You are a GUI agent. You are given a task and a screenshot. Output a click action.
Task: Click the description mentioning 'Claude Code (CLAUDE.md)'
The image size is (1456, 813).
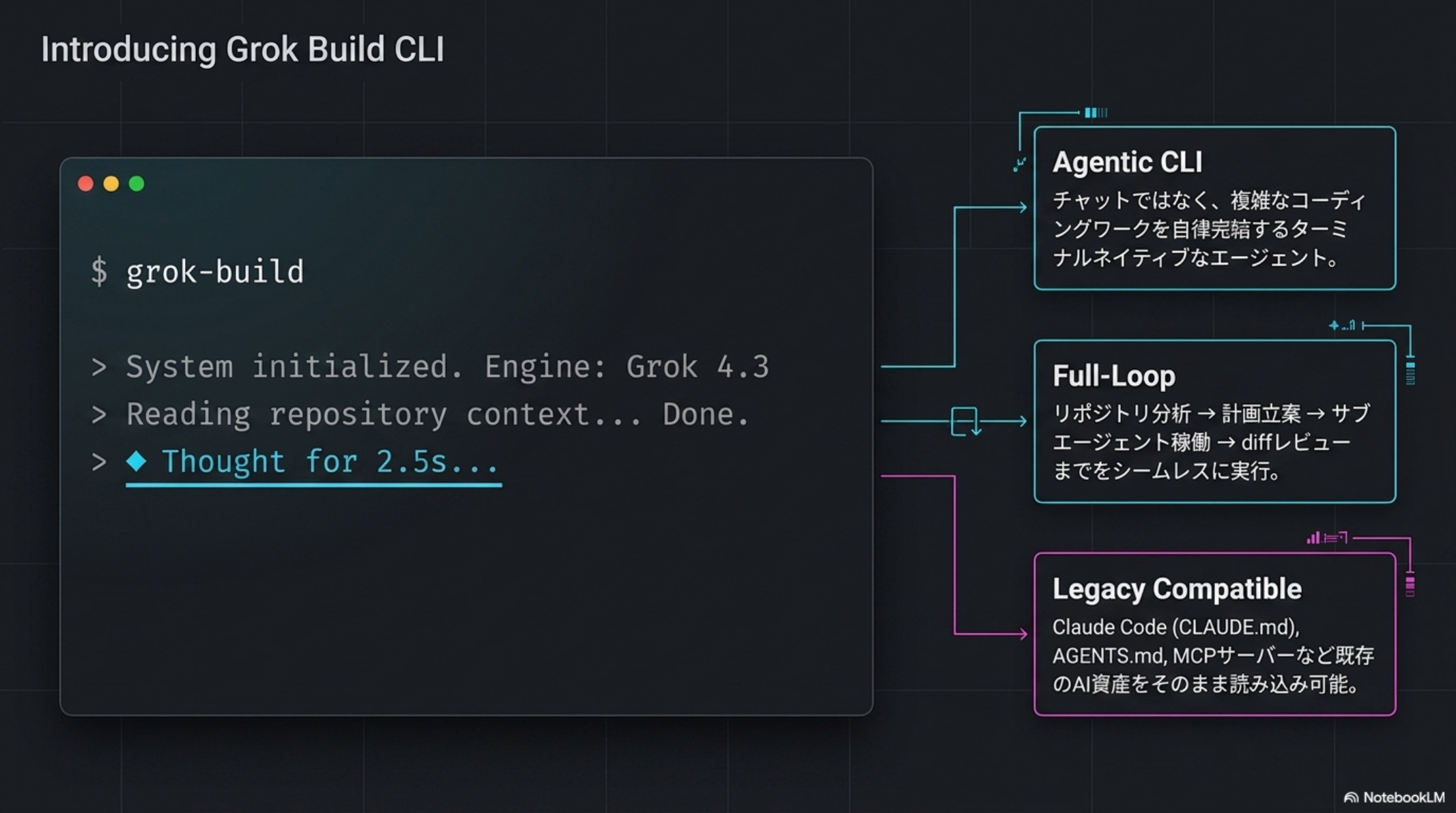tap(1213, 655)
